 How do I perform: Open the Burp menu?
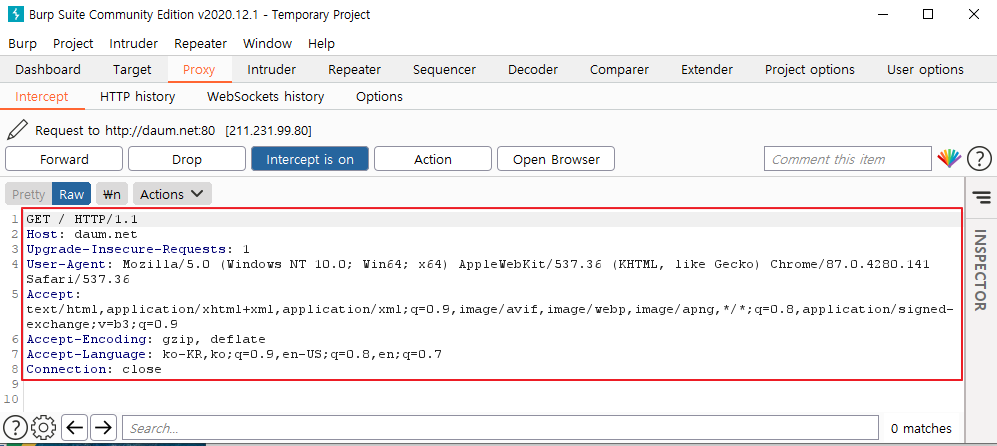point(23,43)
